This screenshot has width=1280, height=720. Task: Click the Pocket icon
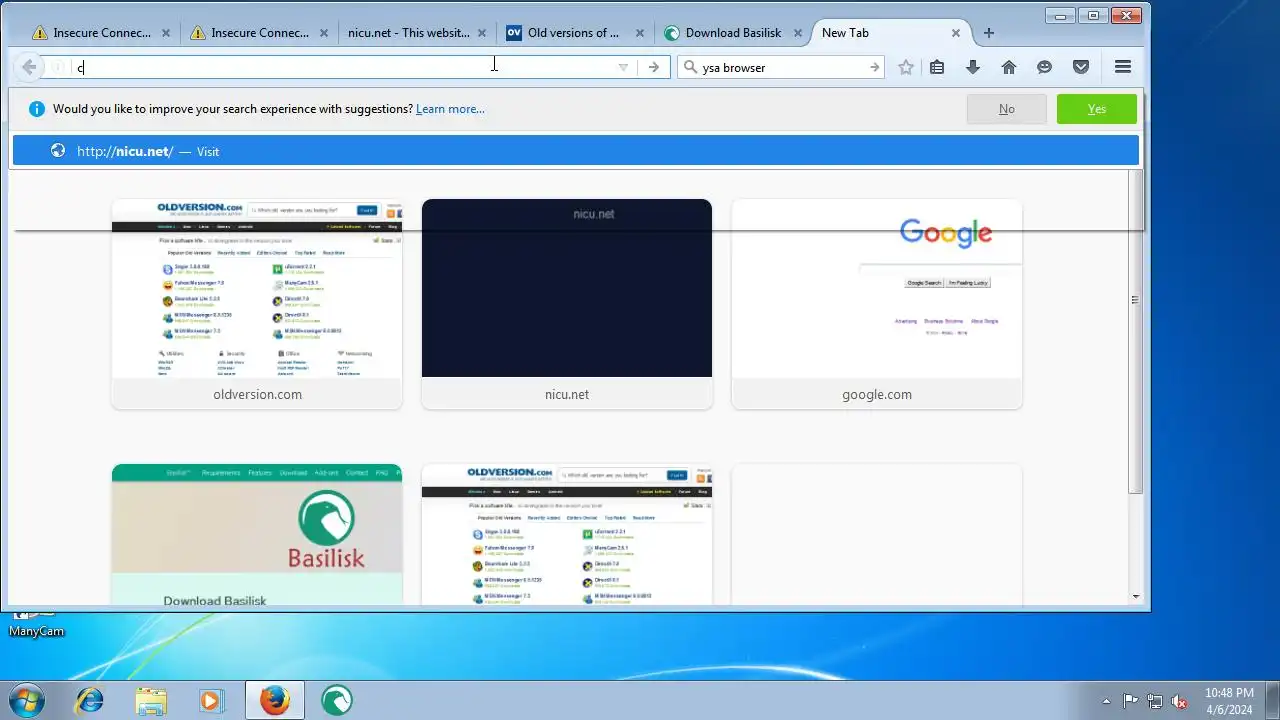(x=1081, y=67)
